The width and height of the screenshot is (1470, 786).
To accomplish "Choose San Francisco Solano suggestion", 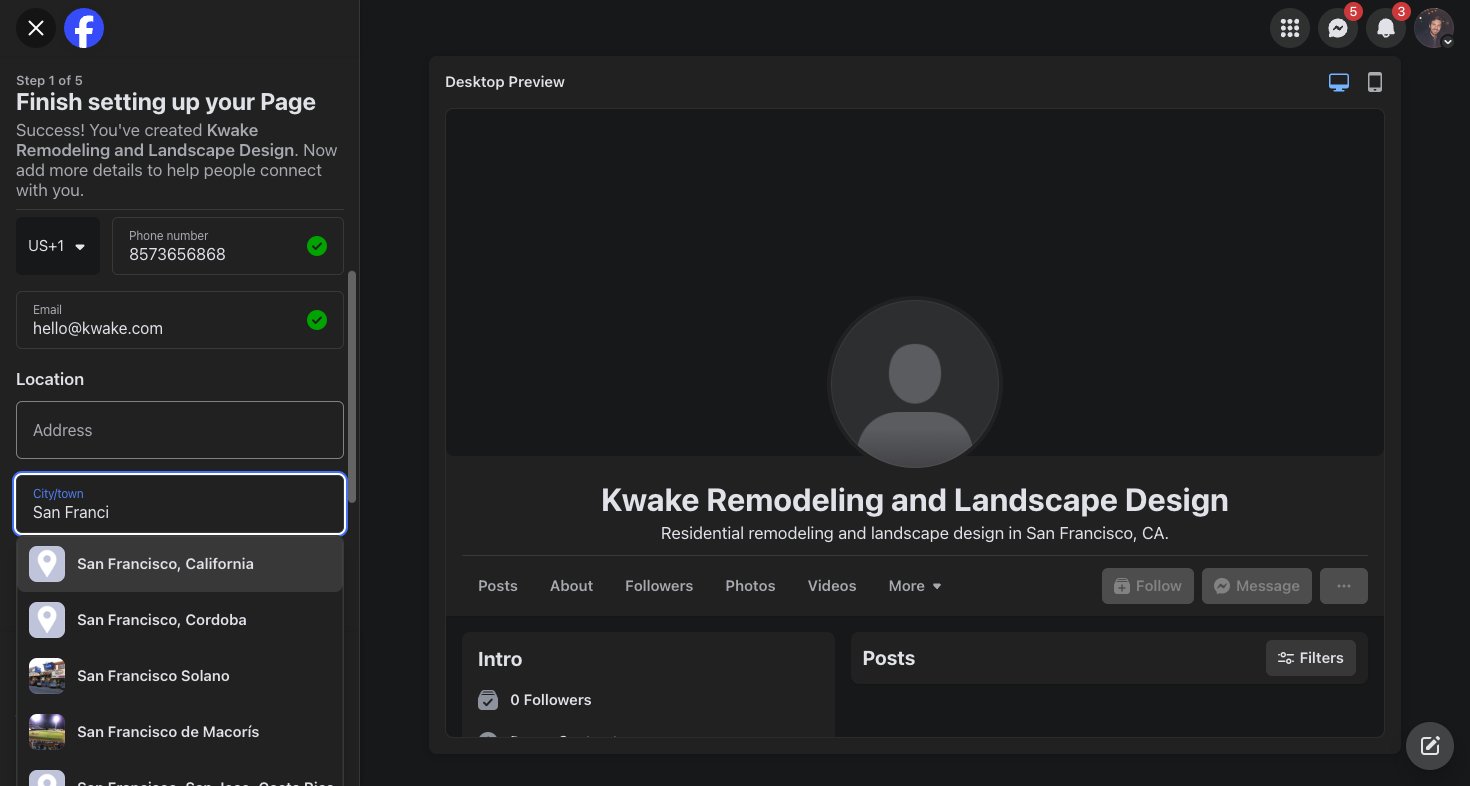I will tap(180, 676).
